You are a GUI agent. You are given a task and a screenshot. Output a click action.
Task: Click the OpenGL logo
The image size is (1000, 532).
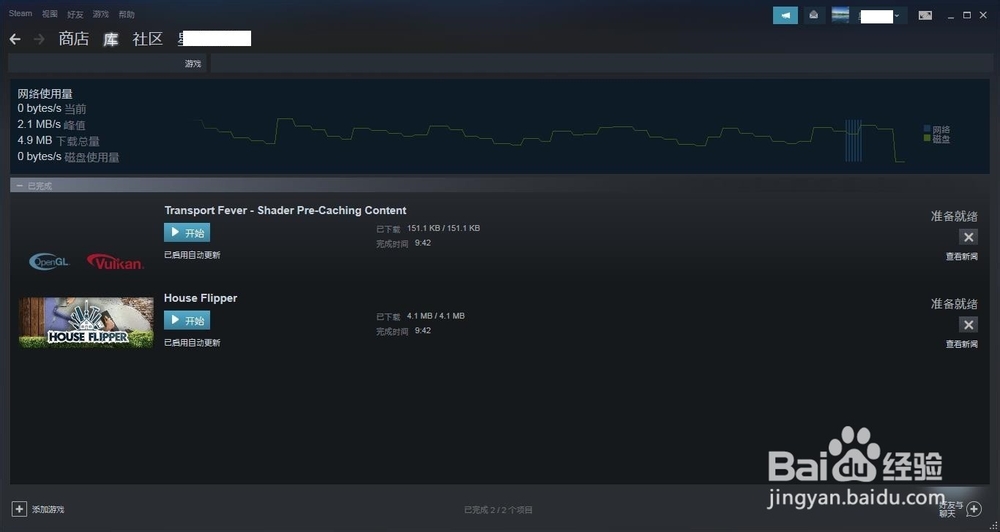pos(49,261)
